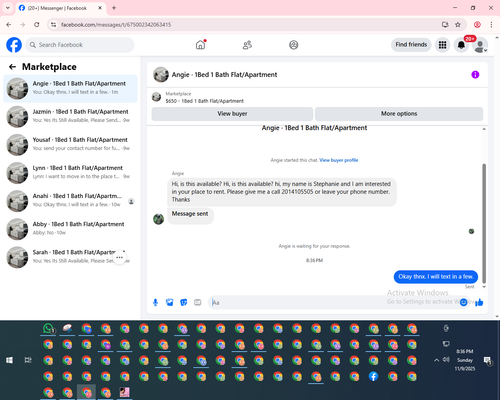Click the 'Okay thnx. I will text' bubble
Screen dimensions: 500x400
click(436, 277)
